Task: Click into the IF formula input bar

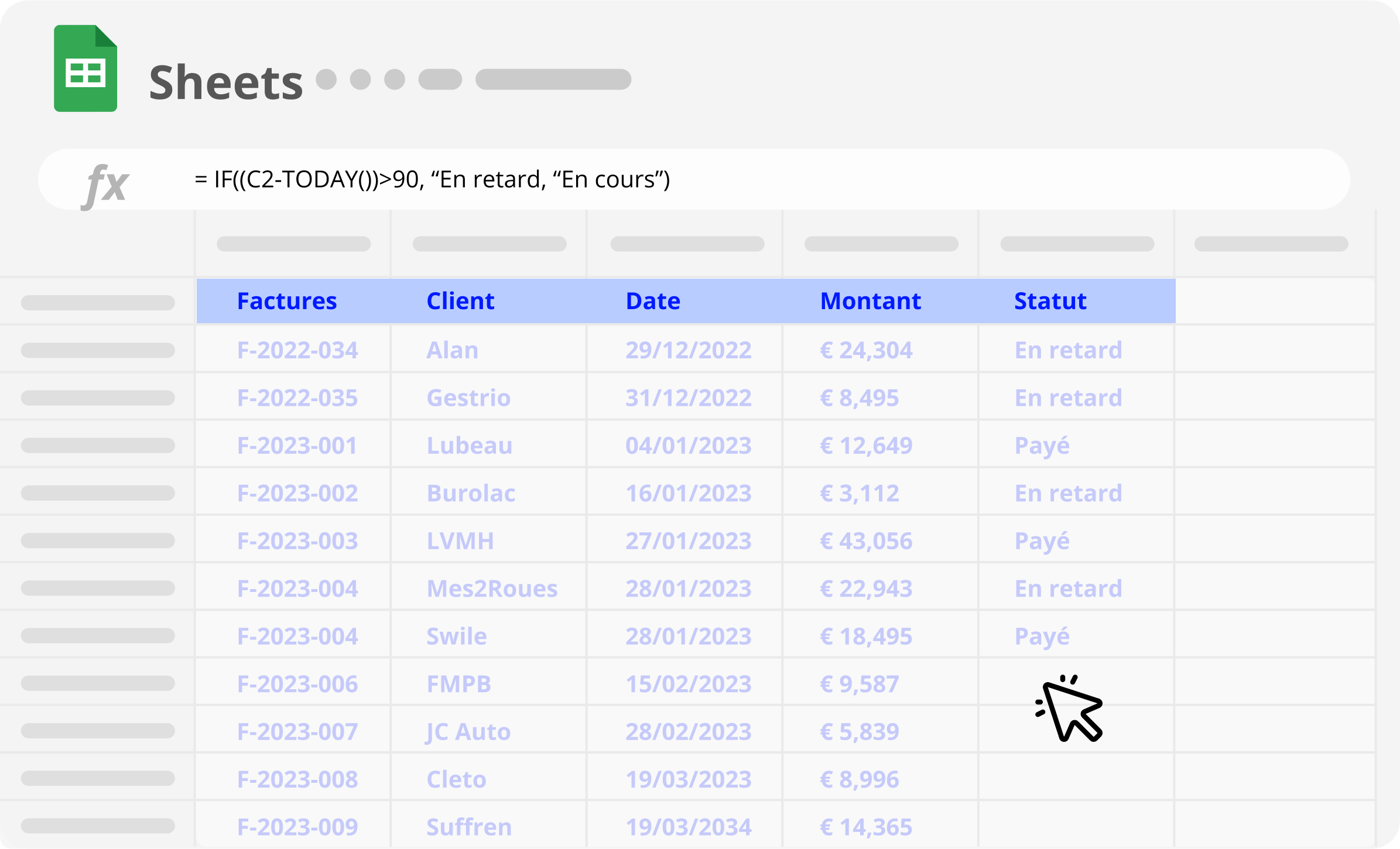Action: pos(432,179)
